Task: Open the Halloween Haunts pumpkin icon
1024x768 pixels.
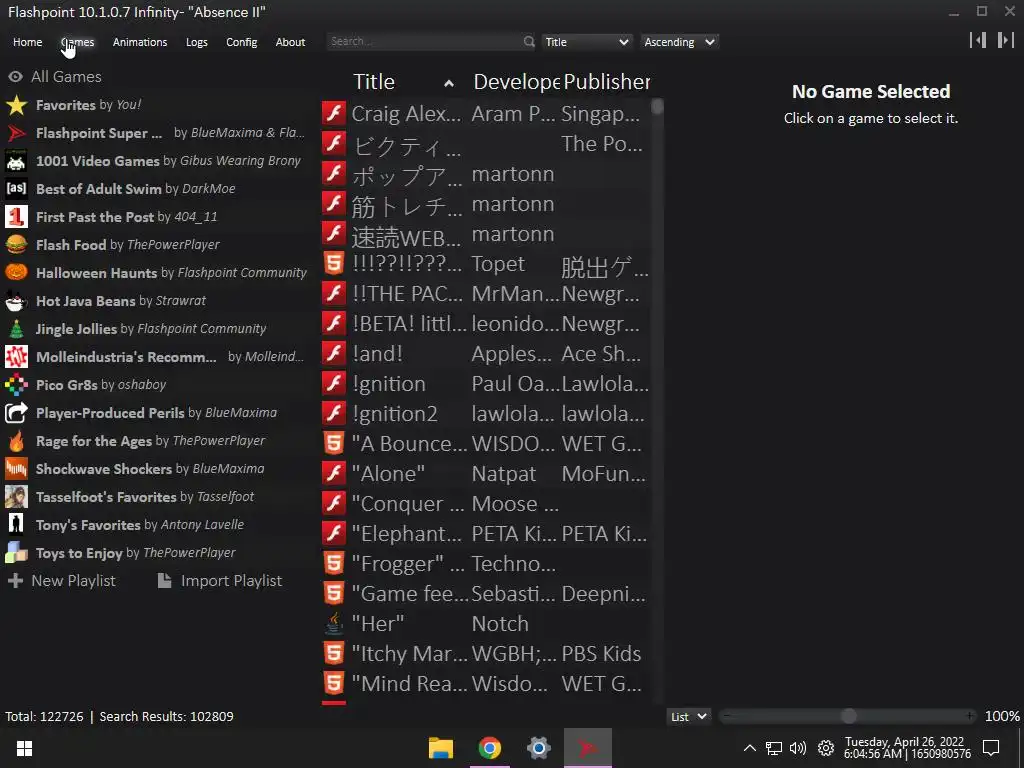Action: point(16,273)
